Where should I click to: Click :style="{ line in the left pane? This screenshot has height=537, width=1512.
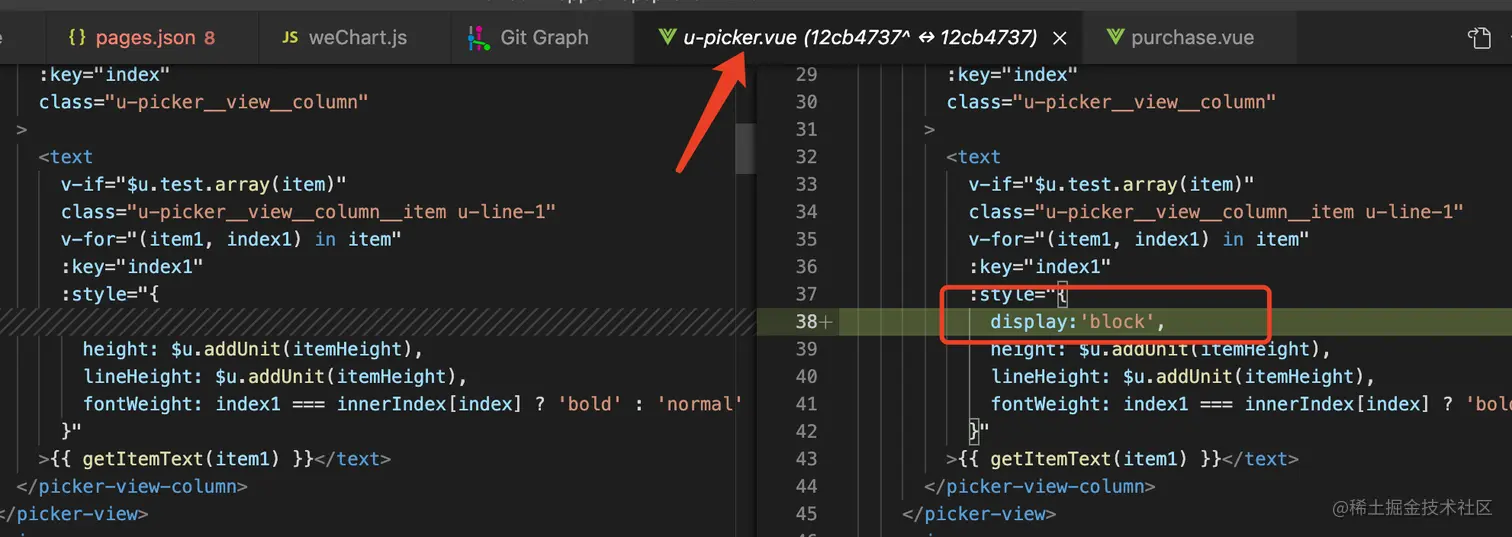point(110,294)
